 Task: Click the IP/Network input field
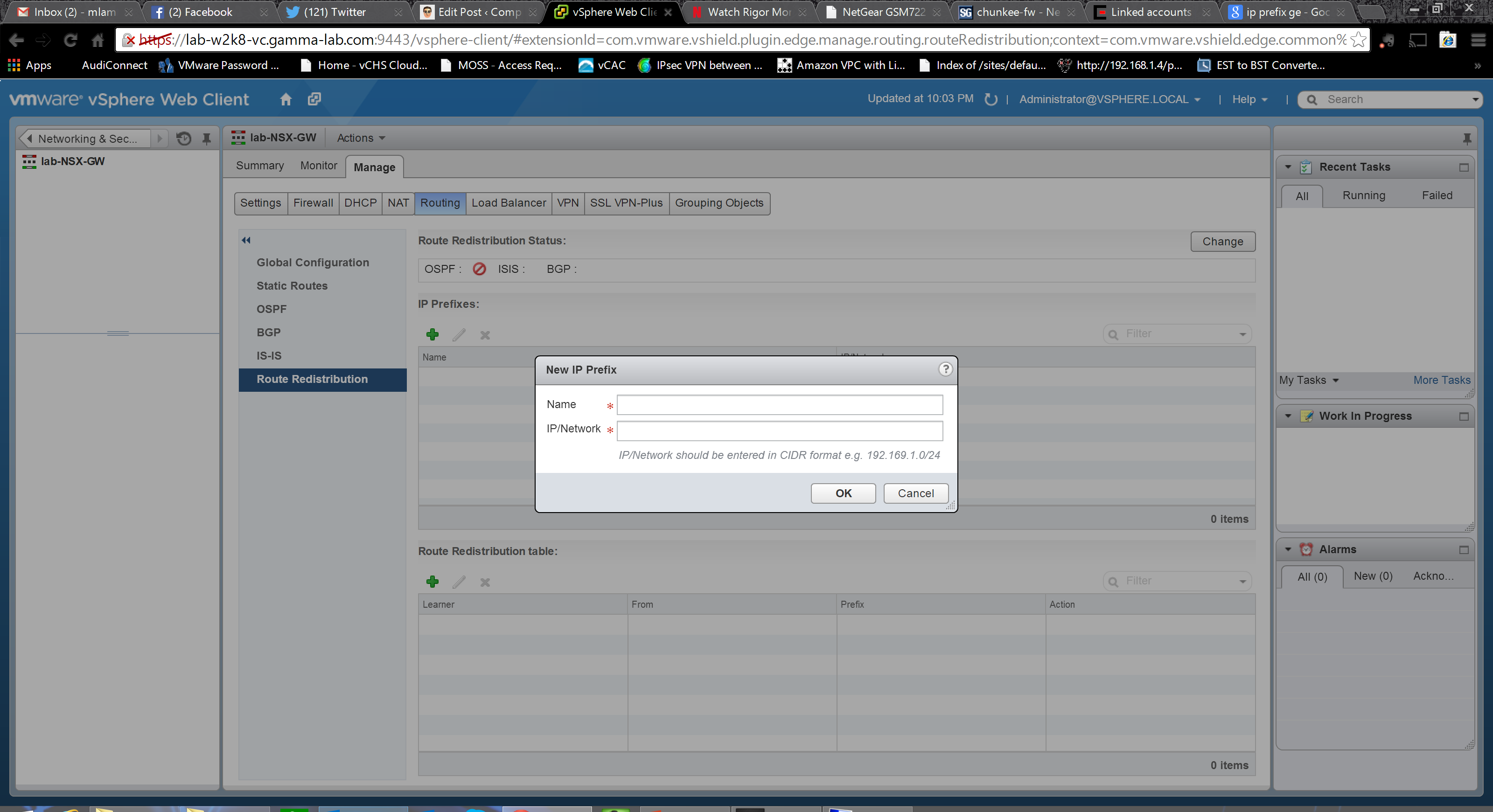click(x=779, y=430)
